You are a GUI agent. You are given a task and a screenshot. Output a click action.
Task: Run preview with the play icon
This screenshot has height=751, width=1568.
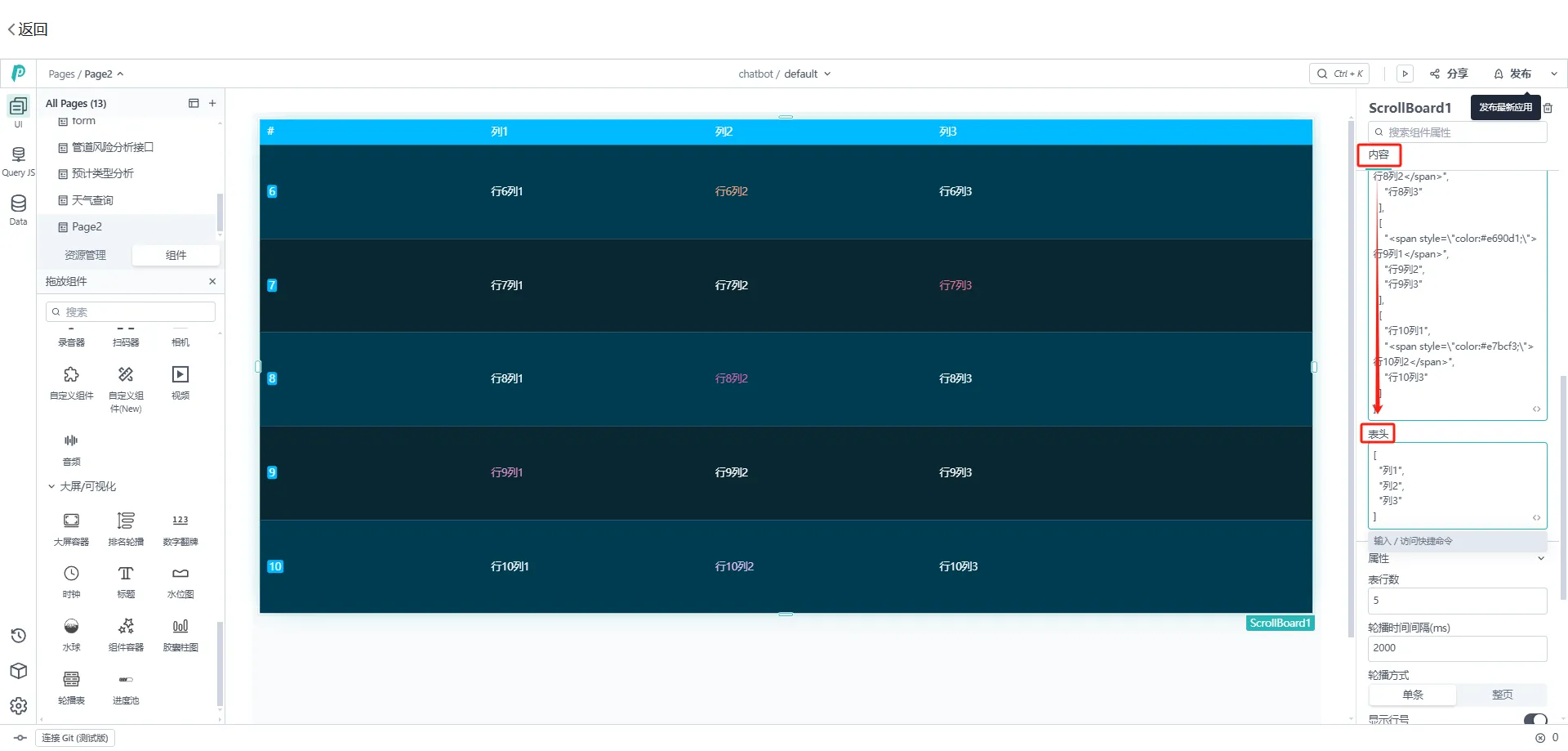pos(1405,74)
